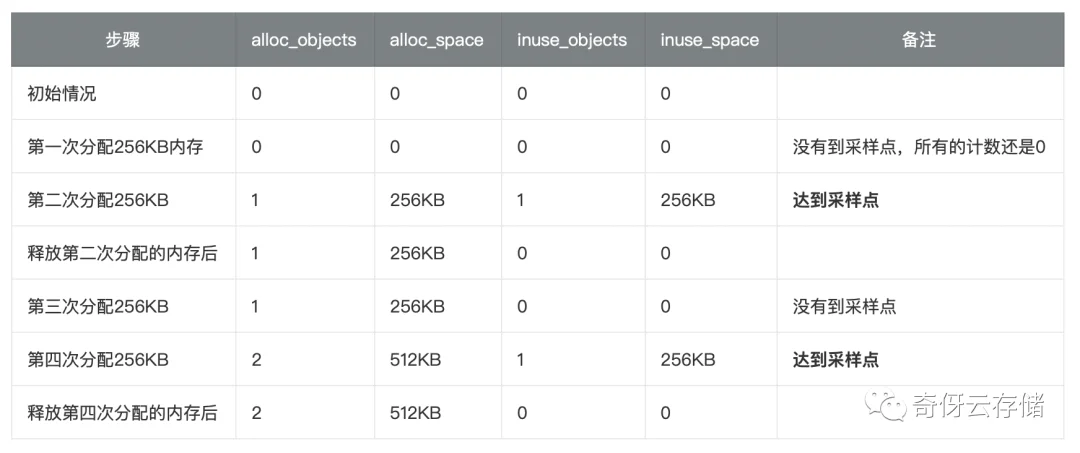Select the alloc_space column header

click(x=437, y=40)
